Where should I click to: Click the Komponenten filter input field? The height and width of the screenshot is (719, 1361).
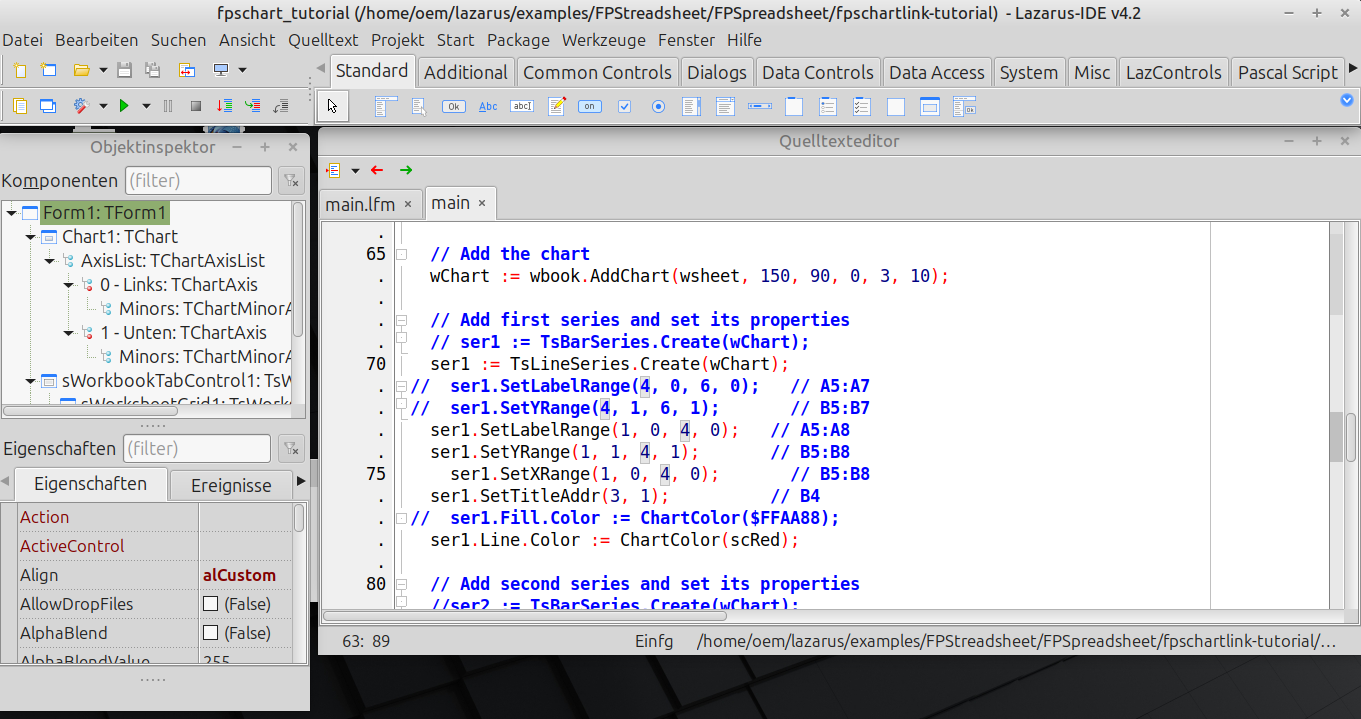198,181
